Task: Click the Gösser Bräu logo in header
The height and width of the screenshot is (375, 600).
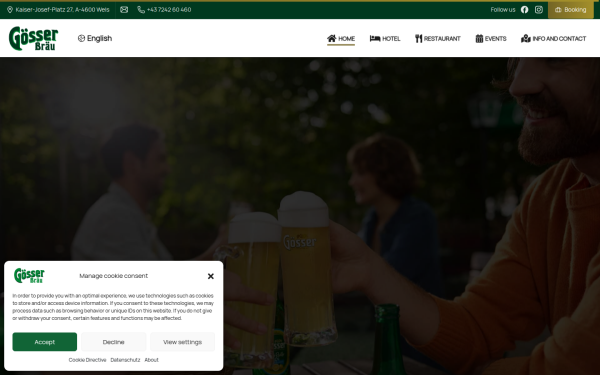Action: pos(34,38)
